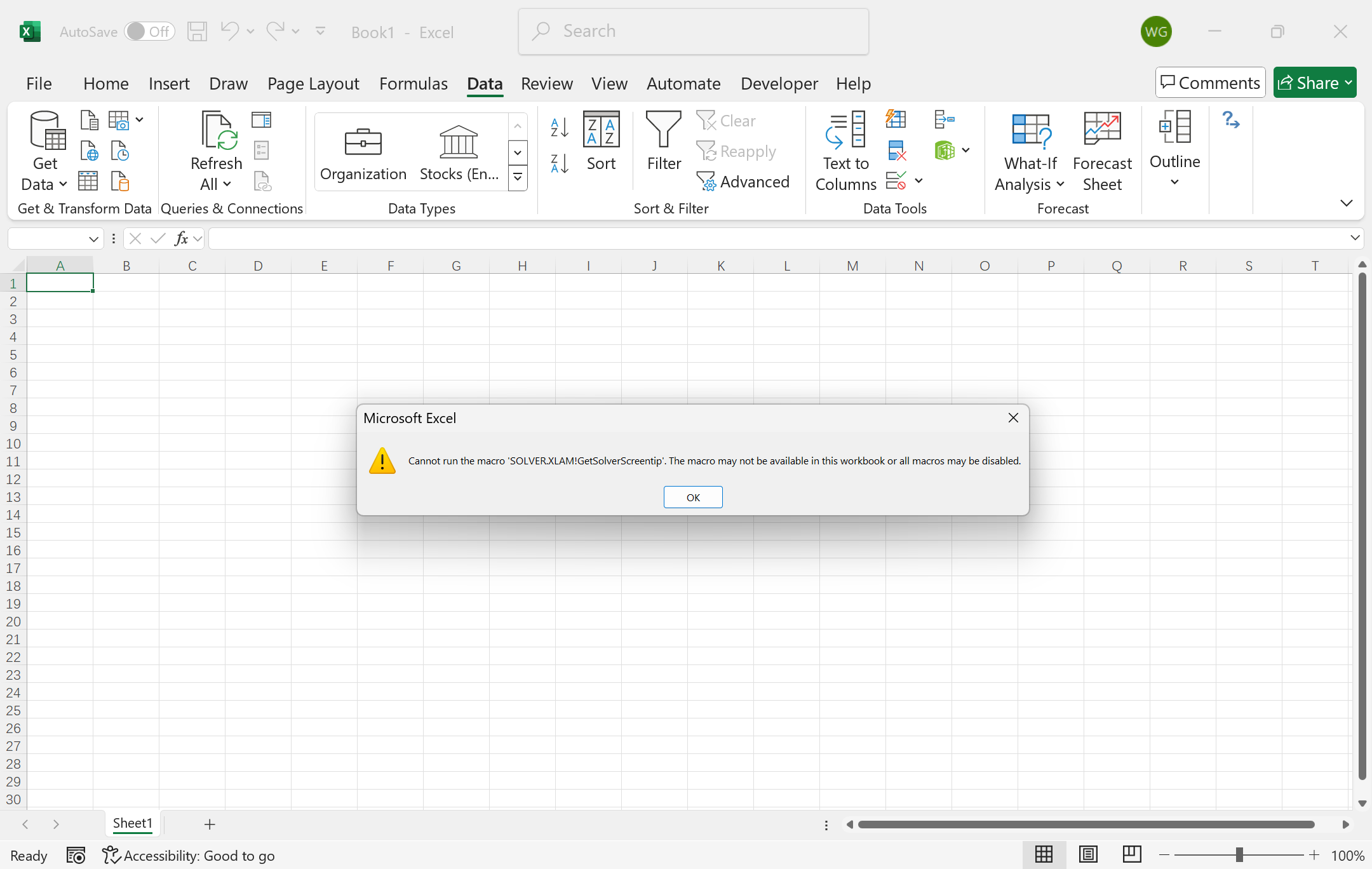Screen dimensions: 1372x869
Task: Open Text to Columns wizard
Action: tap(845, 152)
